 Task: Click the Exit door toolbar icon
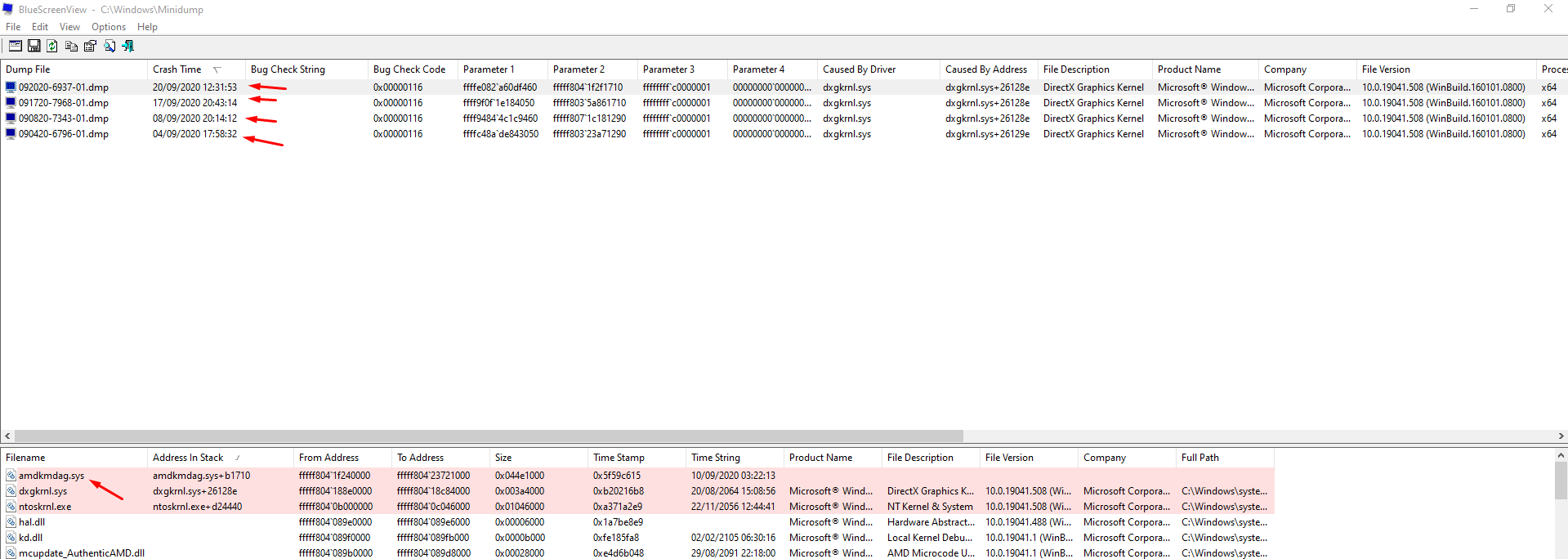pos(127,47)
